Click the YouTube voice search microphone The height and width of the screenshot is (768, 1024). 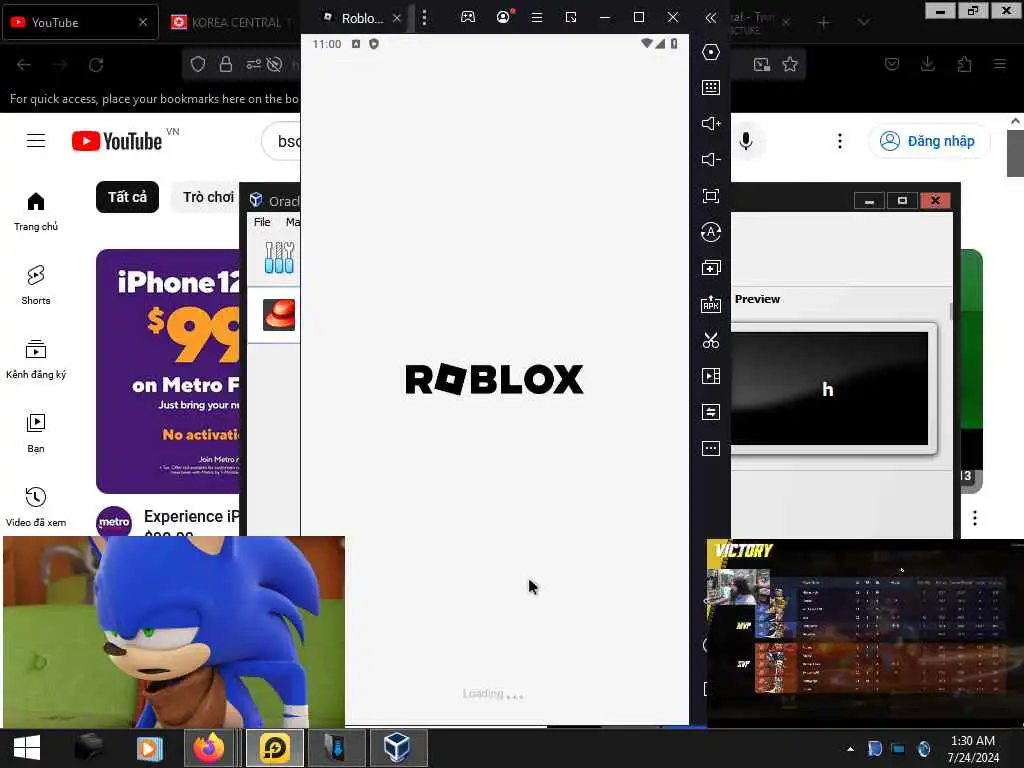pos(746,141)
